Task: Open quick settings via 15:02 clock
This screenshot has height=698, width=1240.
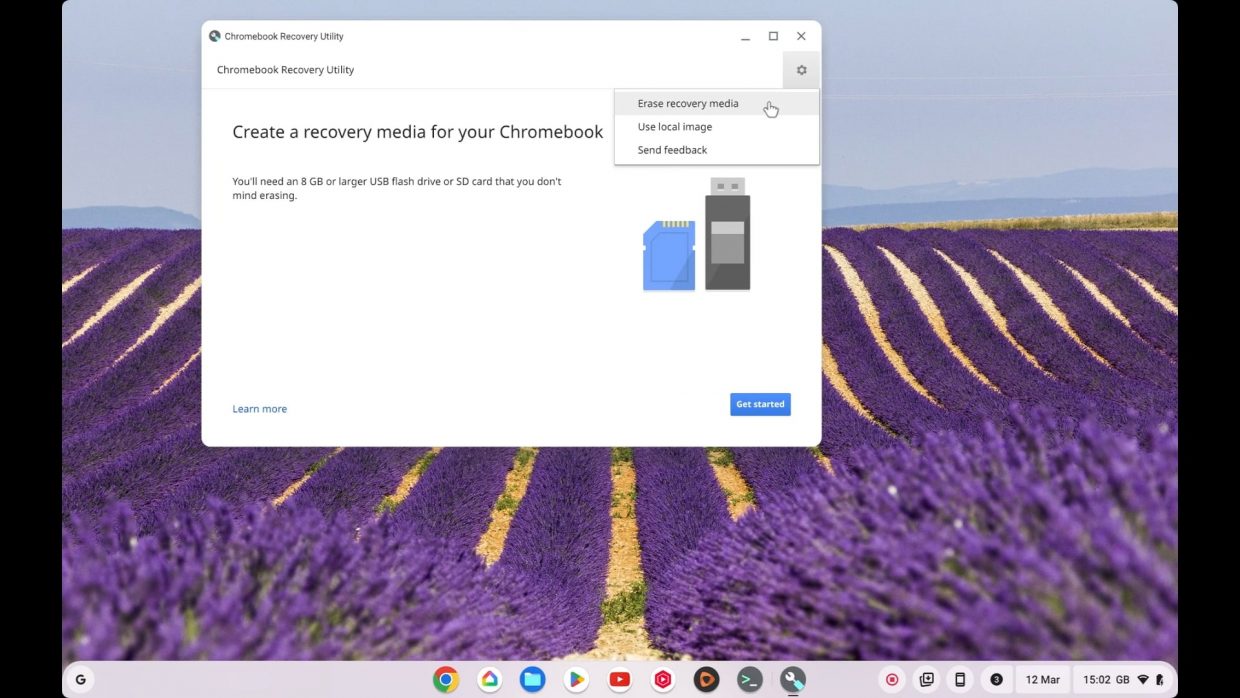Action: [1097, 680]
